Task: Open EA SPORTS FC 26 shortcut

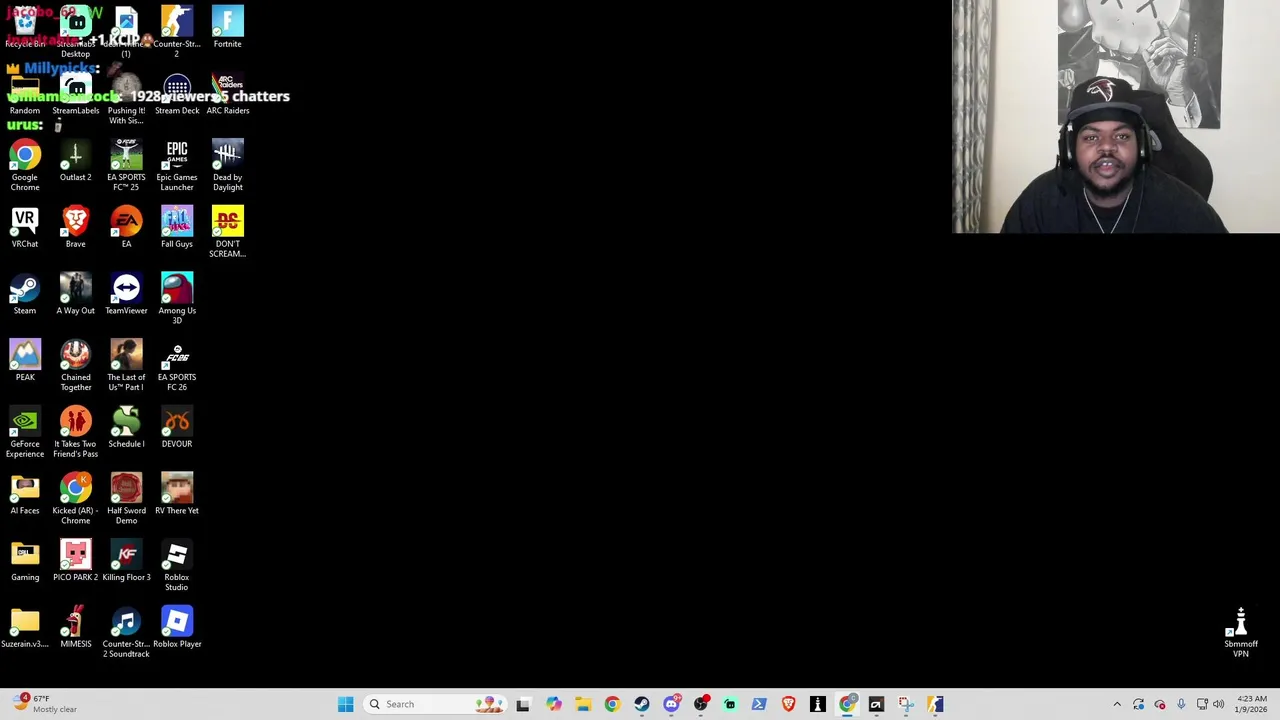Action: (x=177, y=366)
